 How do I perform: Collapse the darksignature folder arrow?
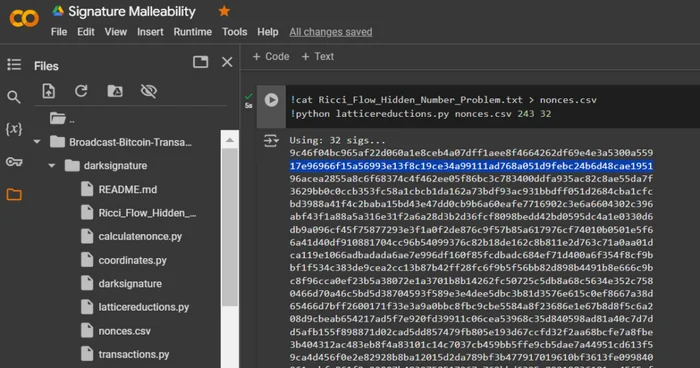52,166
